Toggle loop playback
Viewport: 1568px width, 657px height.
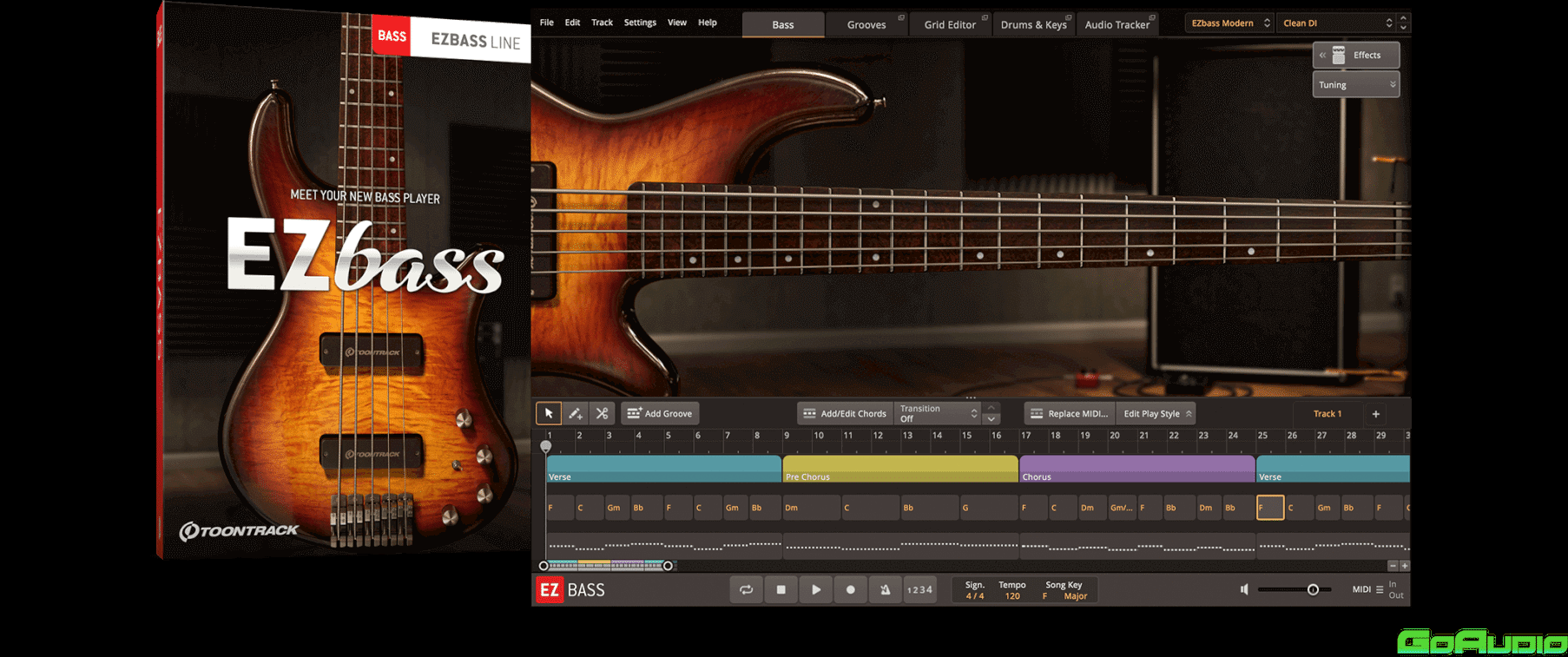click(x=746, y=590)
